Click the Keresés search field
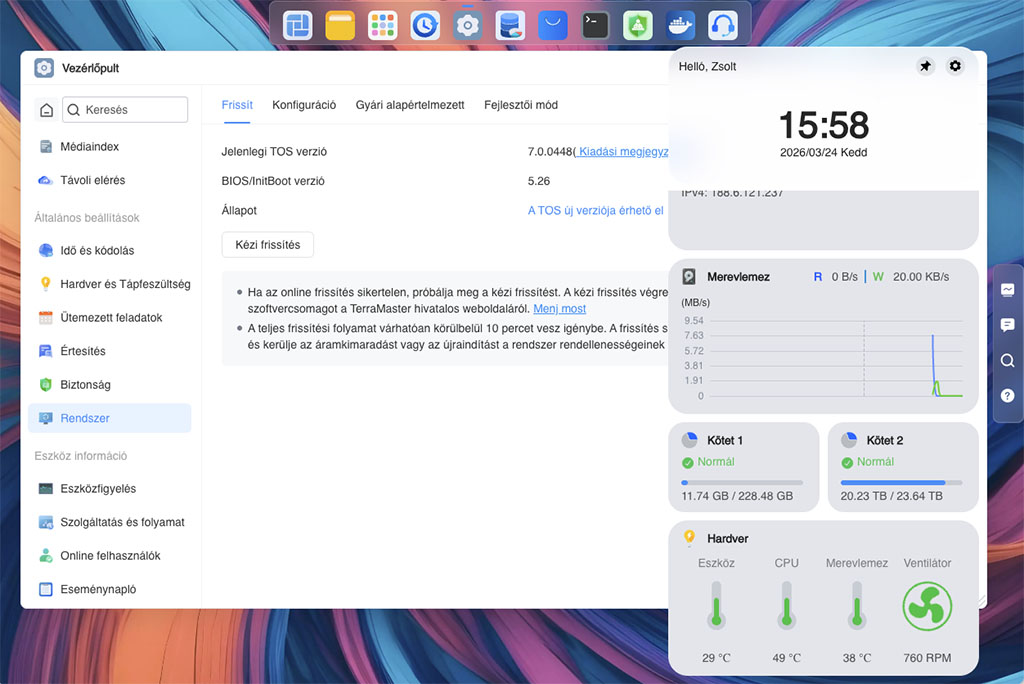This screenshot has height=684, width=1024. [x=125, y=110]
